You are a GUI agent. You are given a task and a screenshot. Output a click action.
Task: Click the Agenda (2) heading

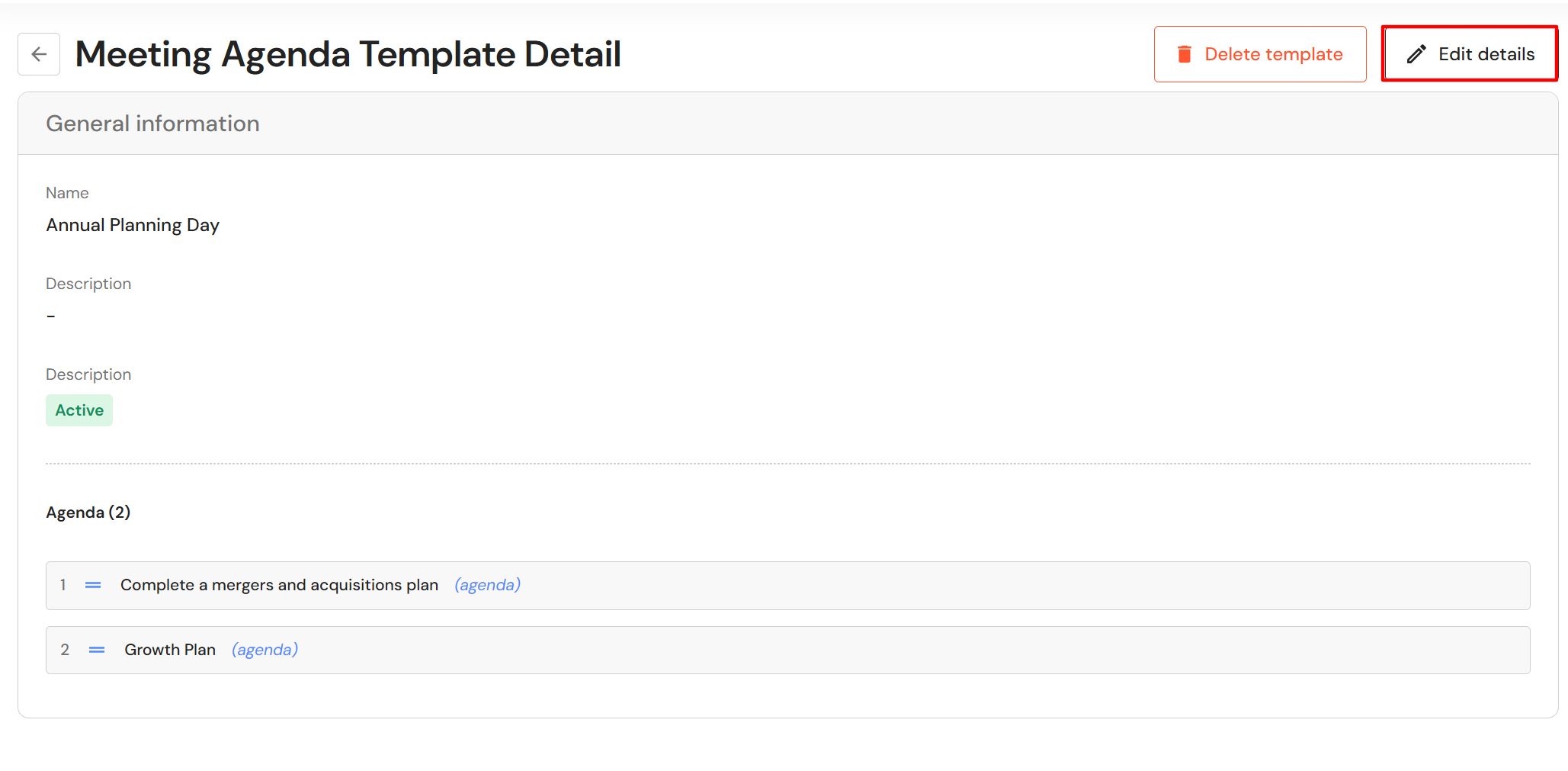coord(88,512)
